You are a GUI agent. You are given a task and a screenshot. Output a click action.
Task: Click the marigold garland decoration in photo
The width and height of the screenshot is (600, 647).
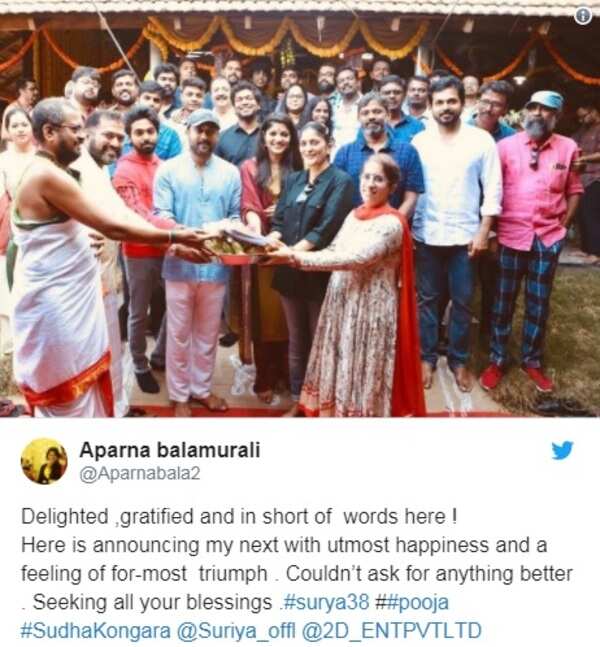click(289, 37)
